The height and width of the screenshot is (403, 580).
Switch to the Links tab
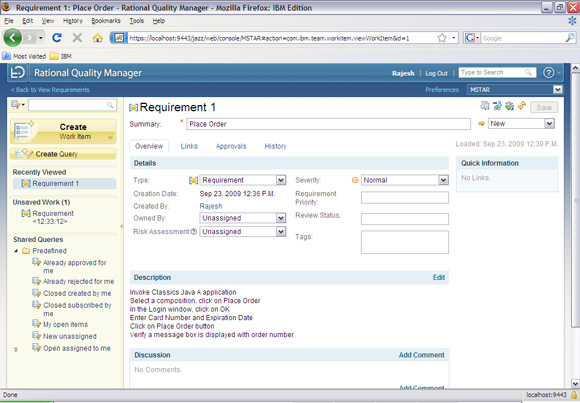coord(189,146)
